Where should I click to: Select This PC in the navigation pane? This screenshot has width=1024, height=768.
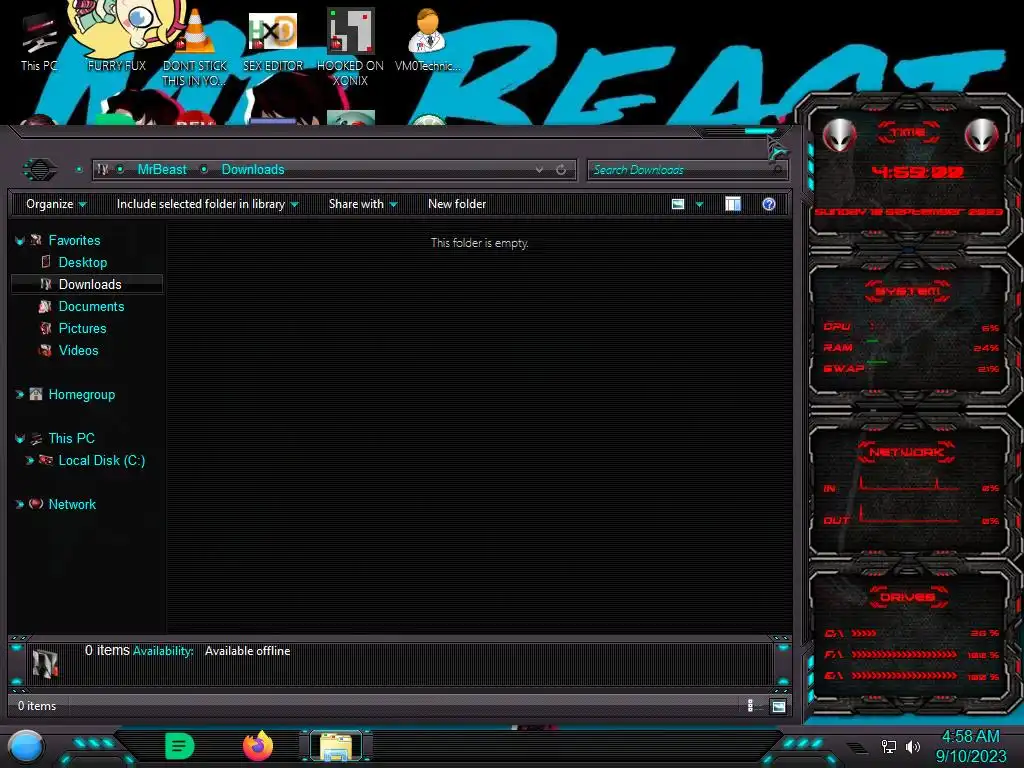(71, 438)
